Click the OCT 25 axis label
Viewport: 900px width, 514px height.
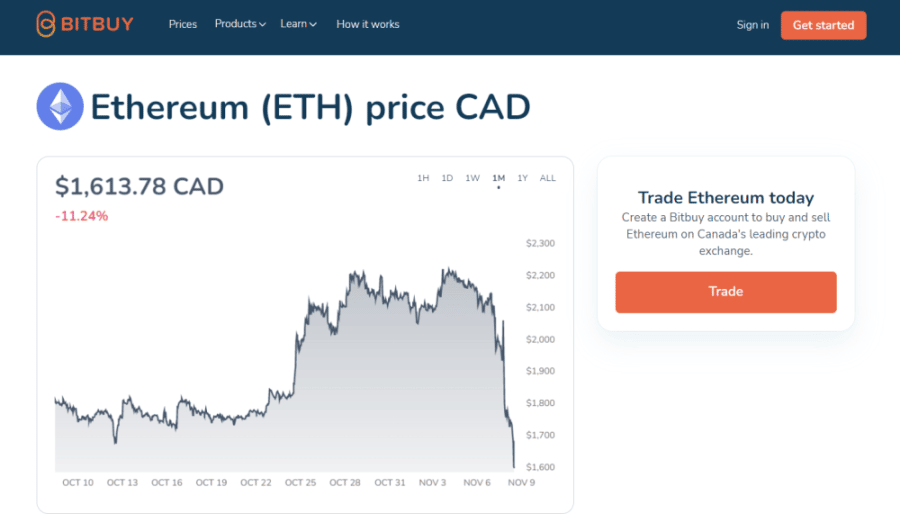click(300, 483)
